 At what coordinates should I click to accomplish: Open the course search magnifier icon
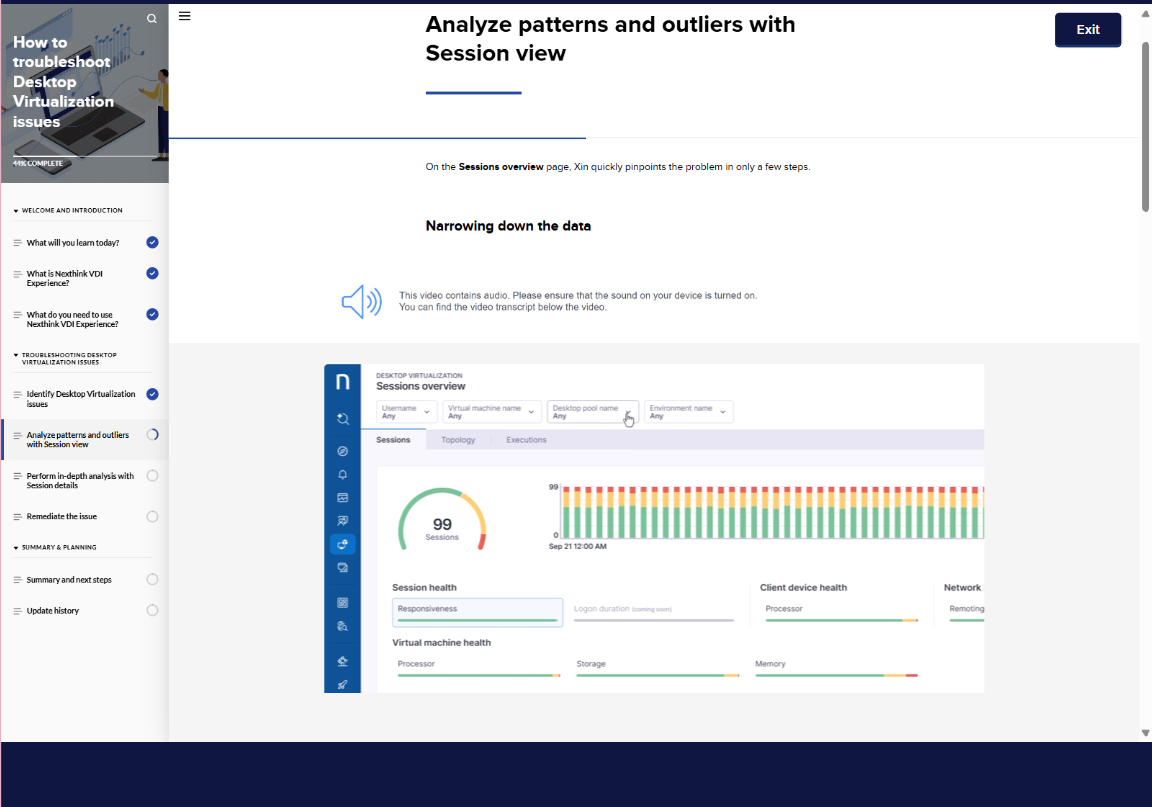pos(151,18)
